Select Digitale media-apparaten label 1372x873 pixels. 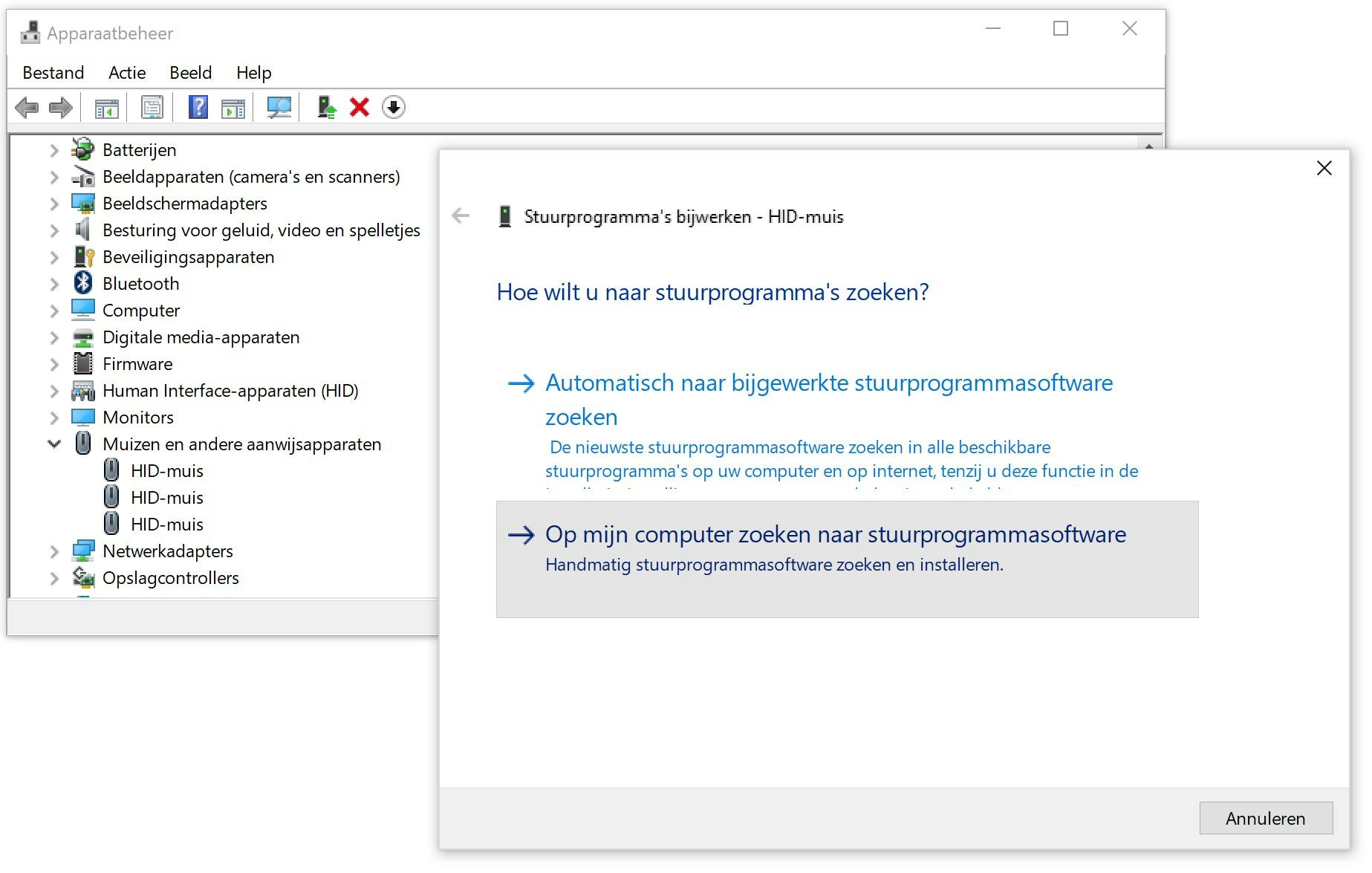201,337
